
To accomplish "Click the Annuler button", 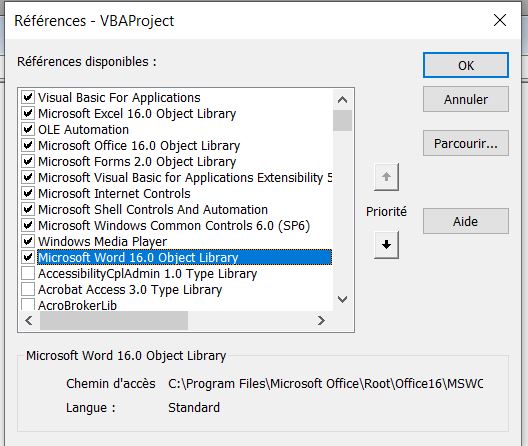I will 466,99.
